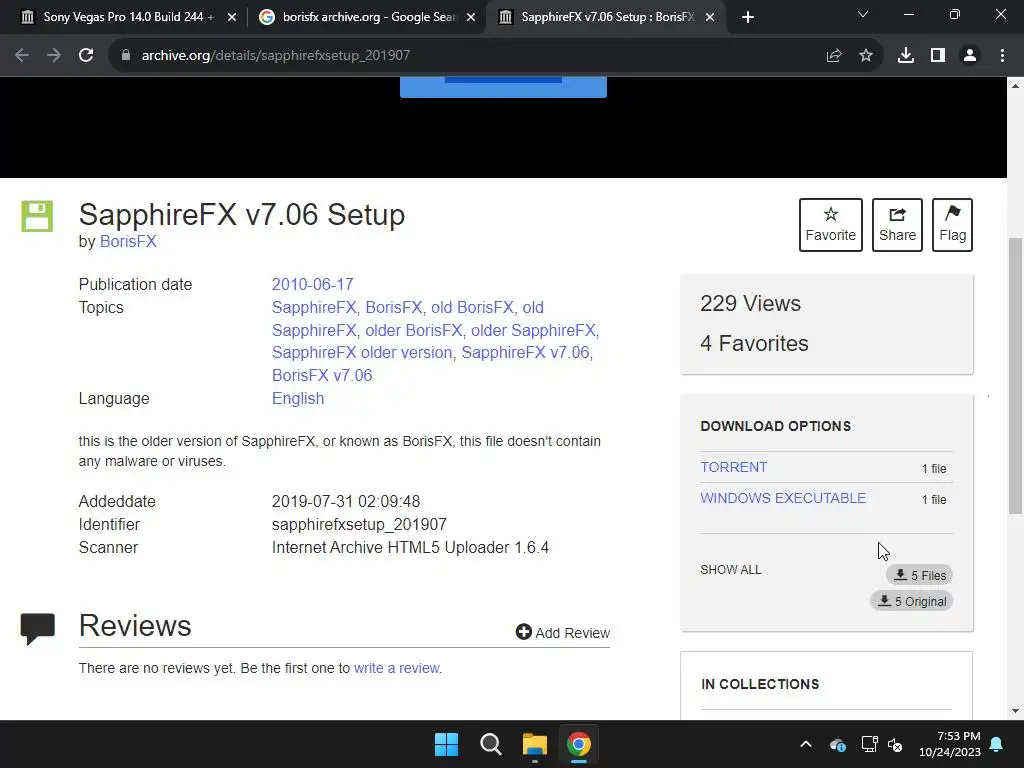Click the address bar URL
This screenshot has height=768, width=1024.
pyautogui.click(x=276, y=56)
